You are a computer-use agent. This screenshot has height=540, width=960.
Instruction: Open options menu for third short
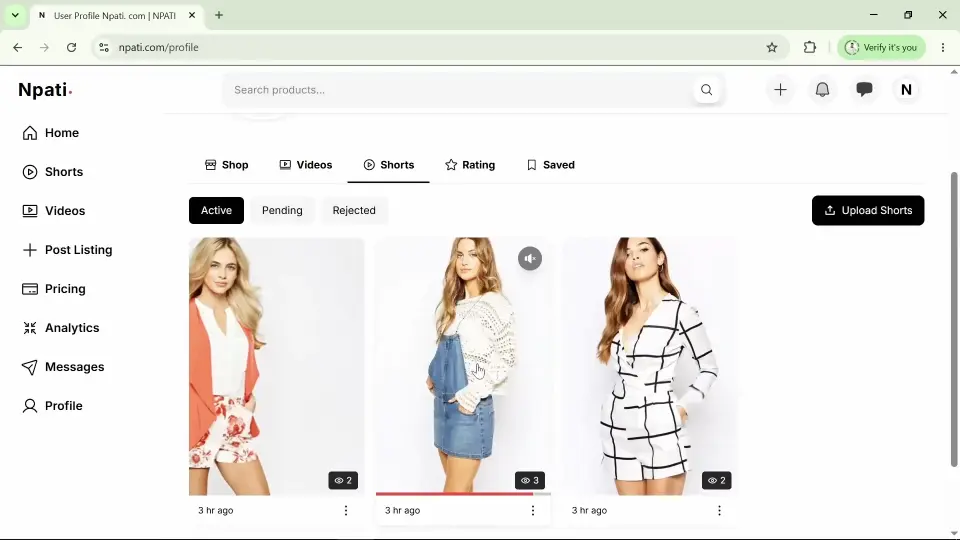(719, 511)
